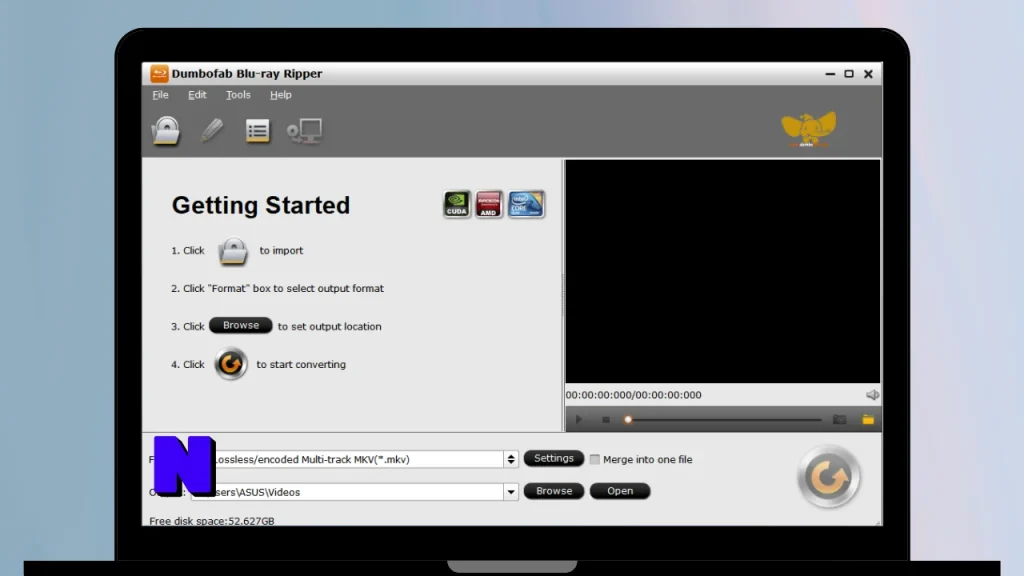This screenshot has height=576, width=1024.
Task: Open the Edit menu
Action: (197, 95)
